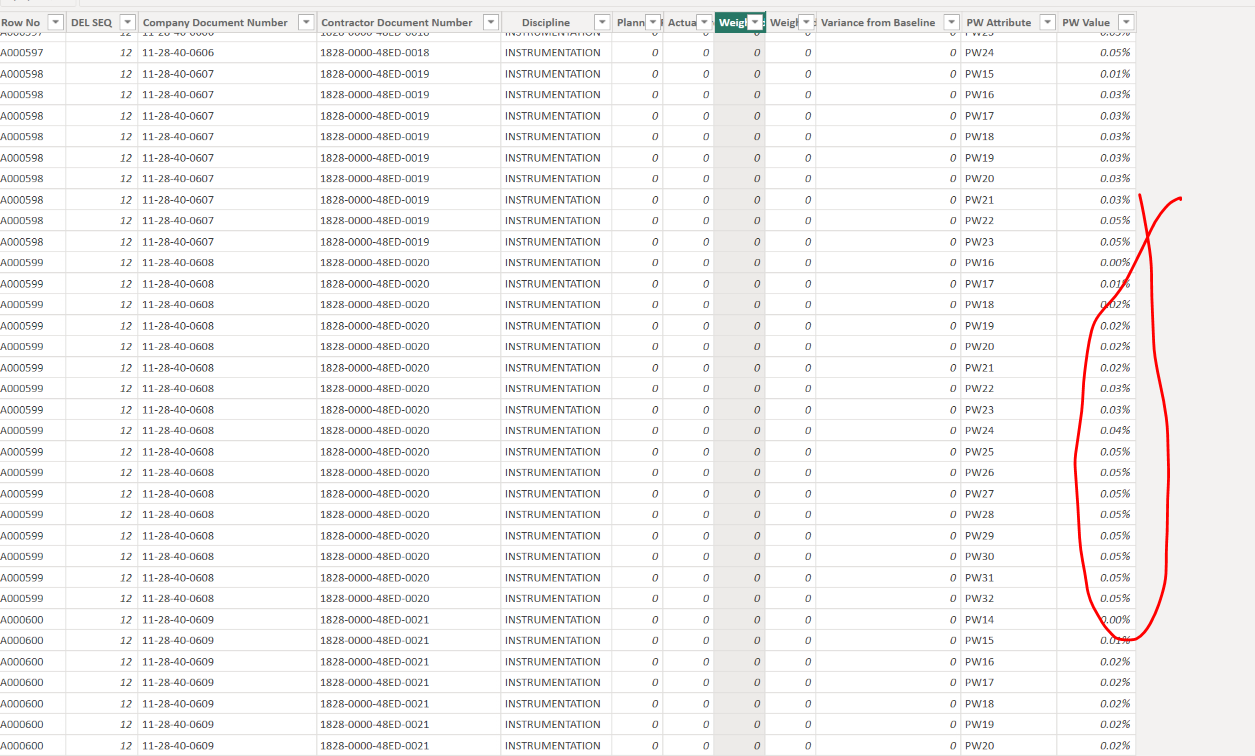This screenshot has height=756, width=1255.
Task: Click 0.02% PW Value in A000600 PW17 row
Action: [x=1096, y=682]
